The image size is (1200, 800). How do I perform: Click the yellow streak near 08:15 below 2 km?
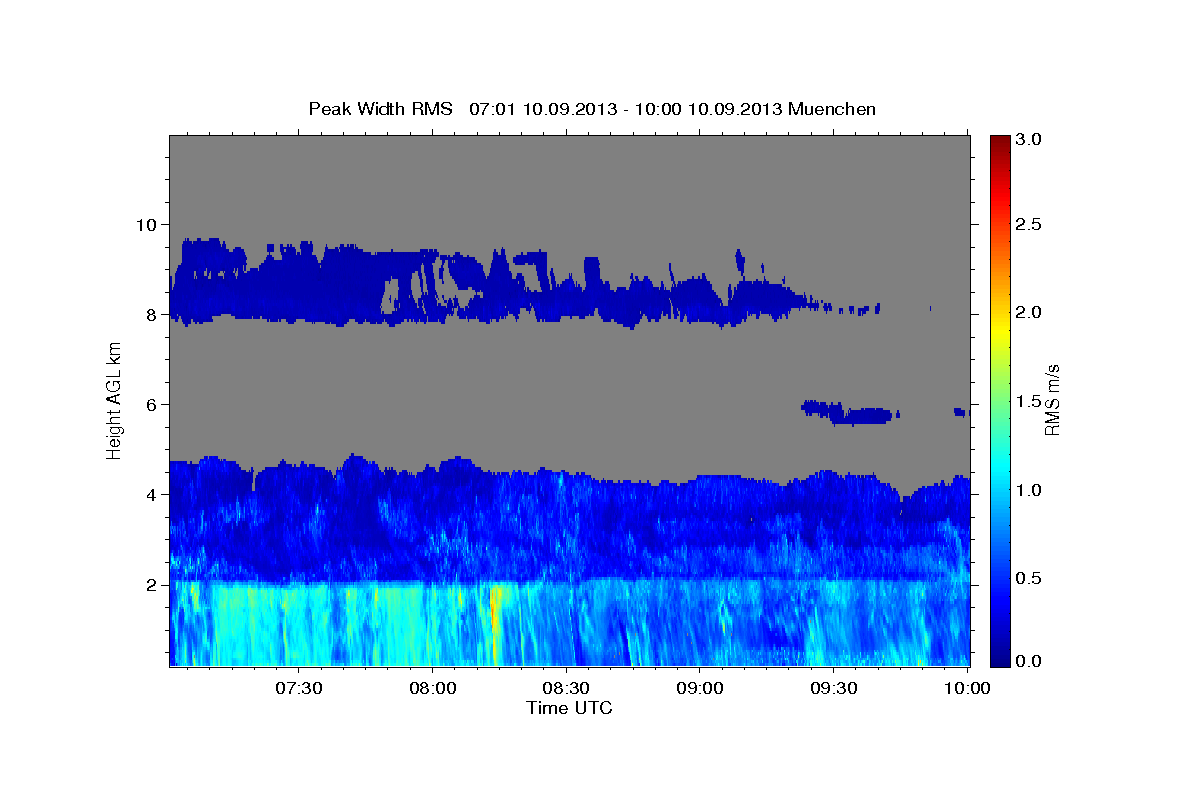pyautogui.click(x=494, y=622)
